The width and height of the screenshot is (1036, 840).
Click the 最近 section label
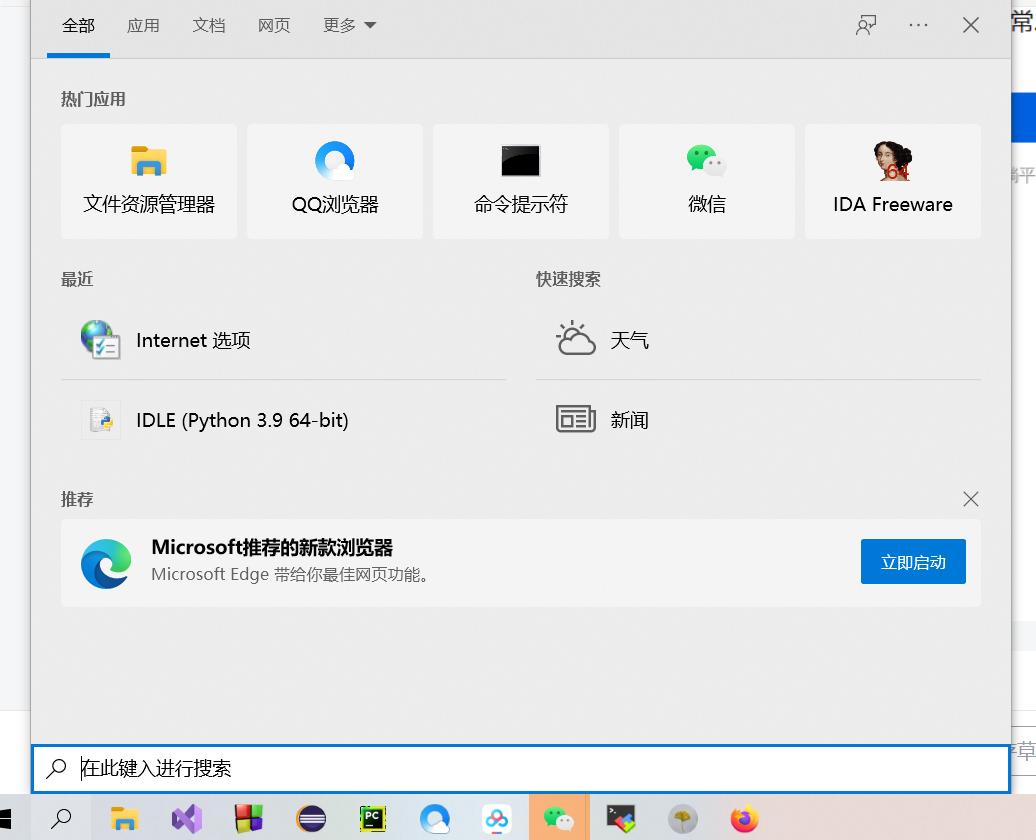click(77, 280)
